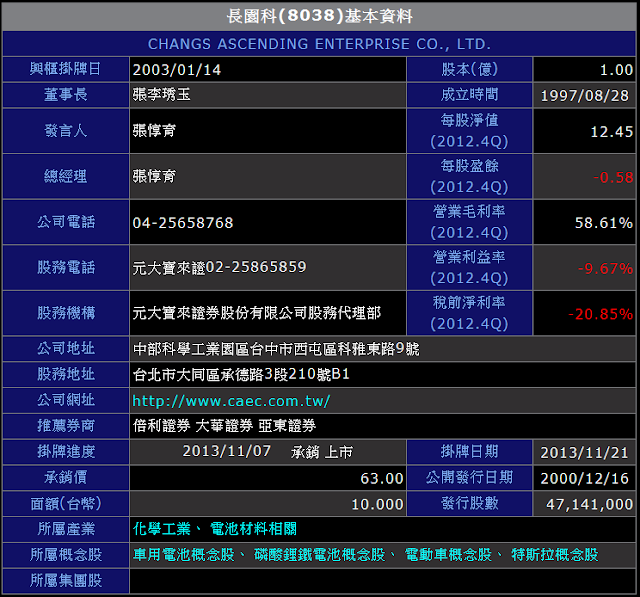Click the address 中部科學工業園區台中市西屯區科雅東路9號
Viewport: 640px width, 597px height.
pos(276,349)
